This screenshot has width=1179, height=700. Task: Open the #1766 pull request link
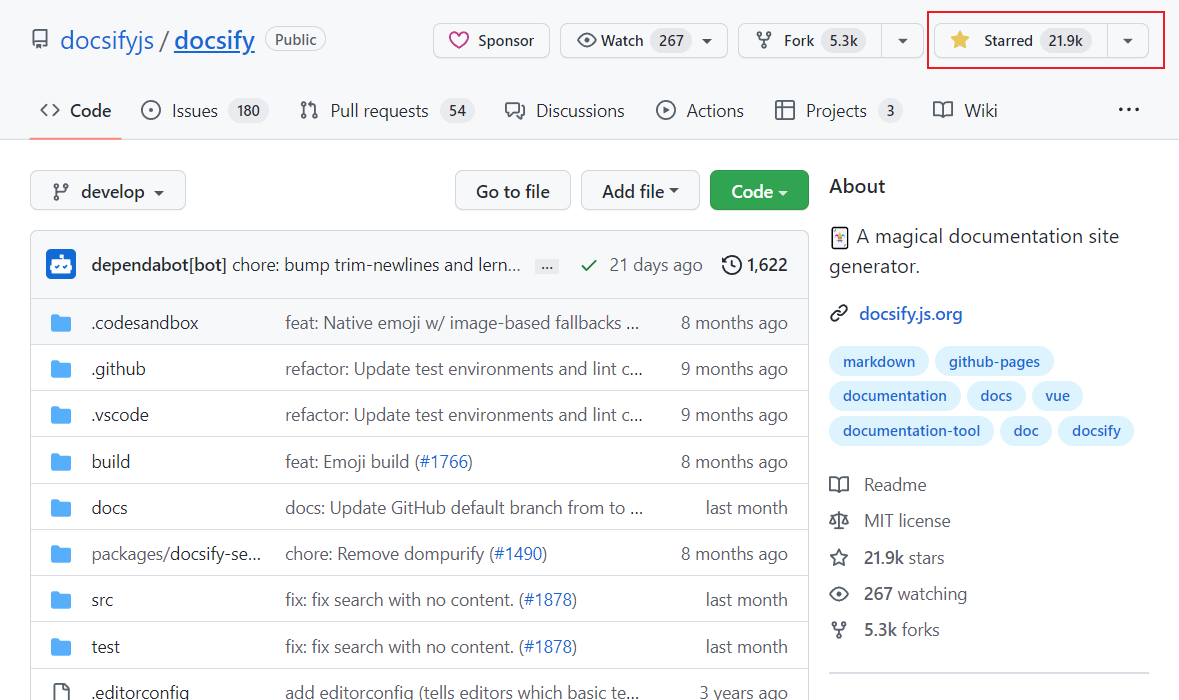pos(444,461)
